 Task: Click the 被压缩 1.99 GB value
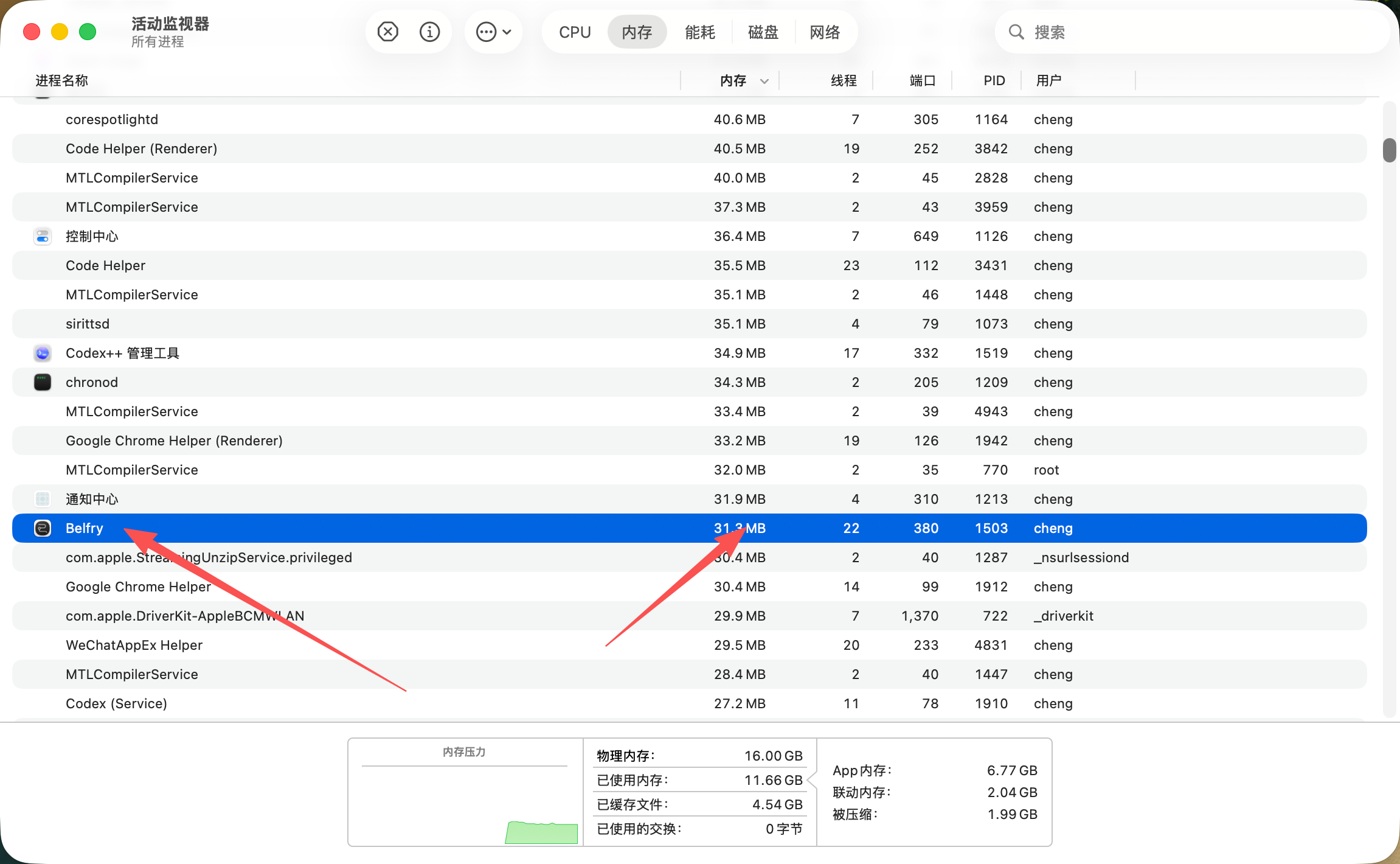[x=1012, y=814]
